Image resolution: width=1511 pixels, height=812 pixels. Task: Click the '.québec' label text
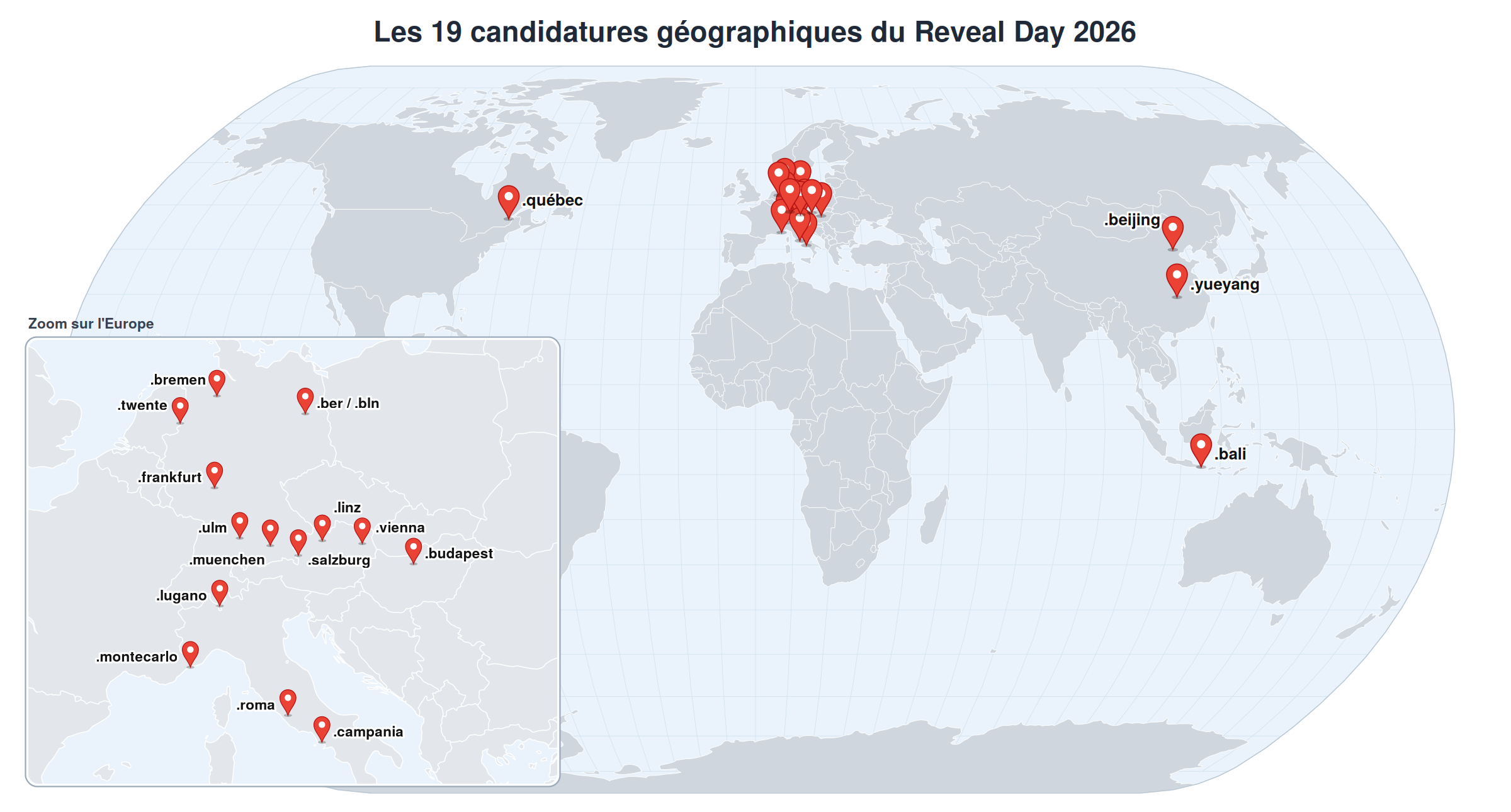coord(552,200)
